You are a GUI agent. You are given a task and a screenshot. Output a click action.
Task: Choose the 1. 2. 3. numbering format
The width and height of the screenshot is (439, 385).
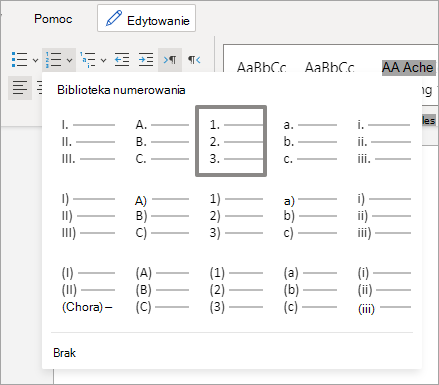click(x=231, y=141)
